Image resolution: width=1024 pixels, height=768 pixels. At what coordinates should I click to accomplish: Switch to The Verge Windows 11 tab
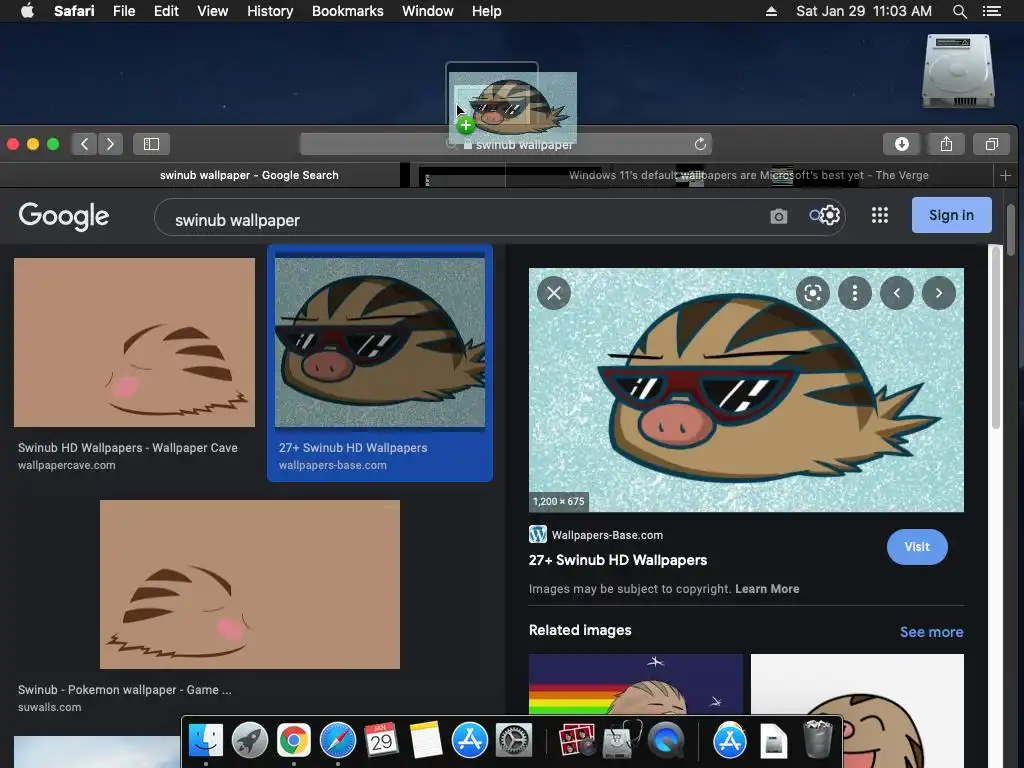(x=749, y=175)
